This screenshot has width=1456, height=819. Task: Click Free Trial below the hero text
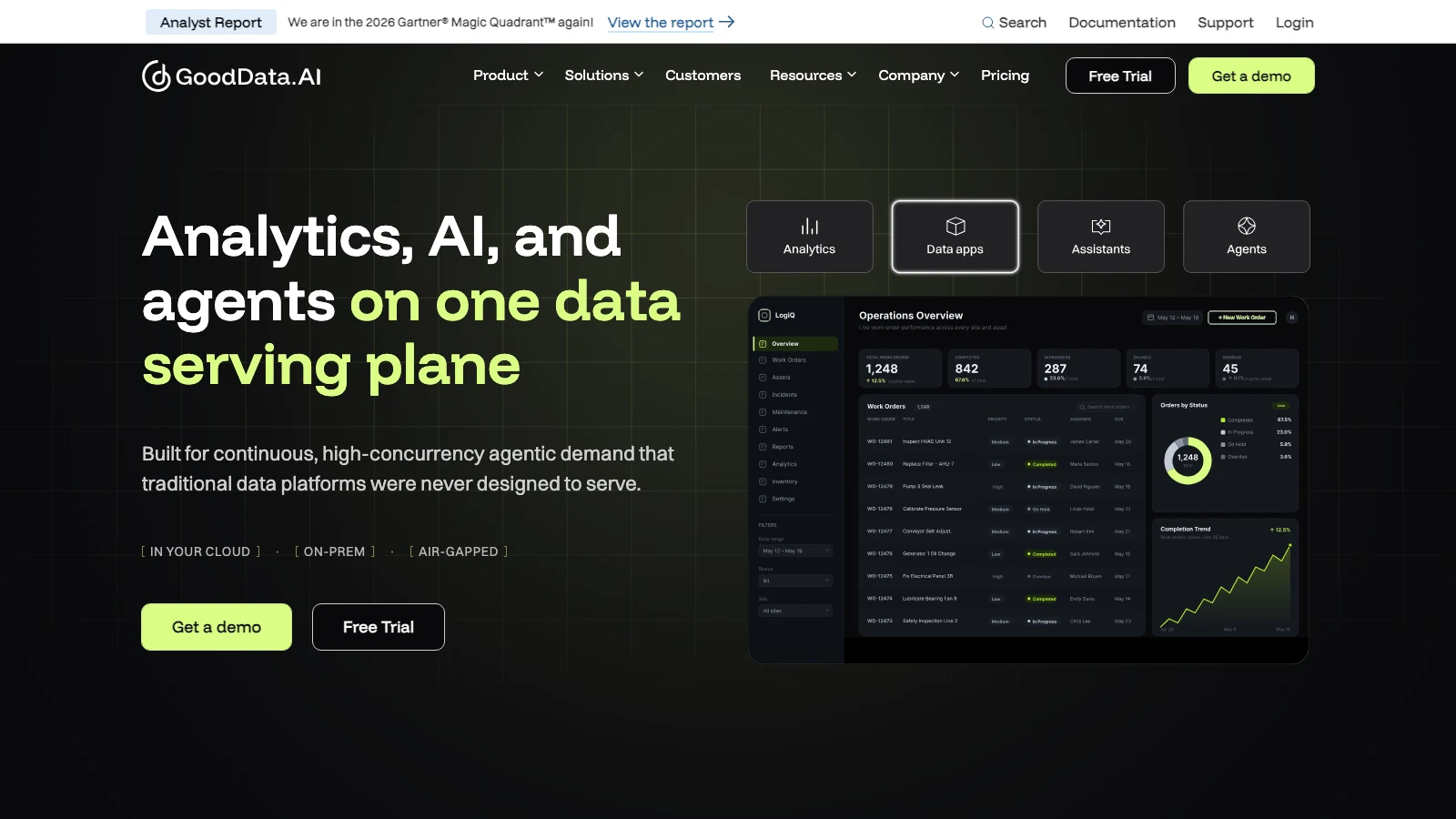[x=379, y=627]
